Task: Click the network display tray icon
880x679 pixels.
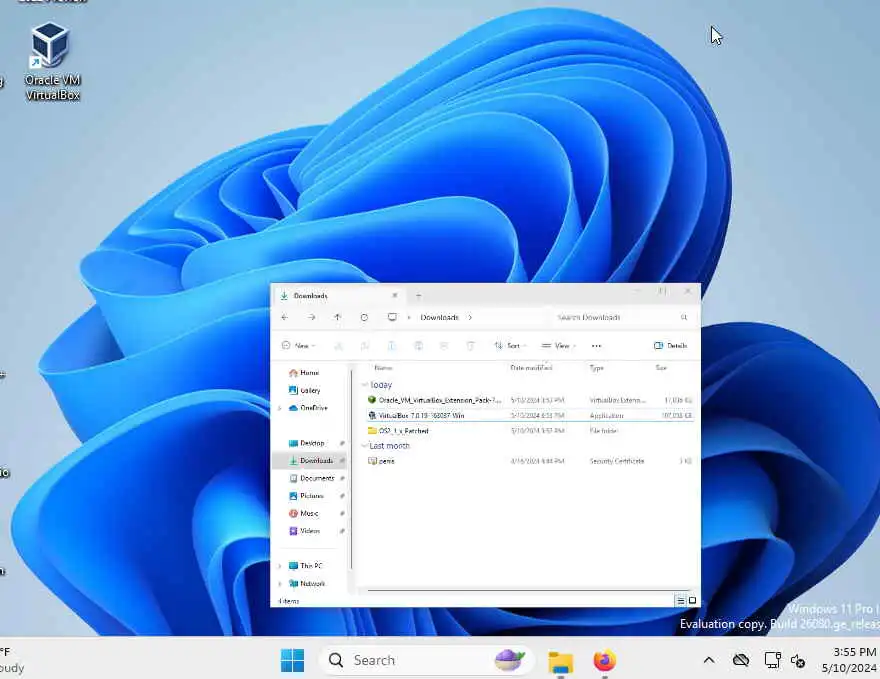Action: point(772,660)
